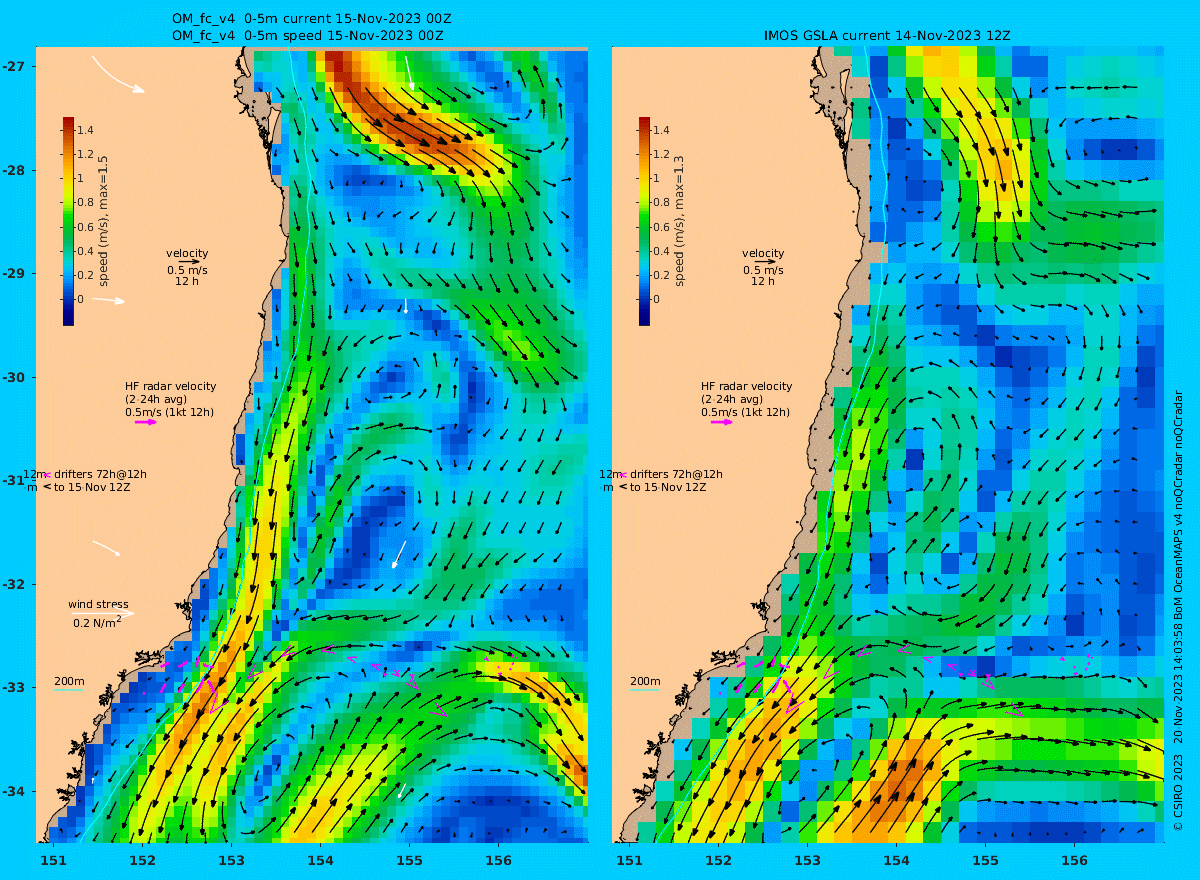Click tick value '0' on left colorbar
Viewport: 1200px width, 880px height.
point(81,299)
